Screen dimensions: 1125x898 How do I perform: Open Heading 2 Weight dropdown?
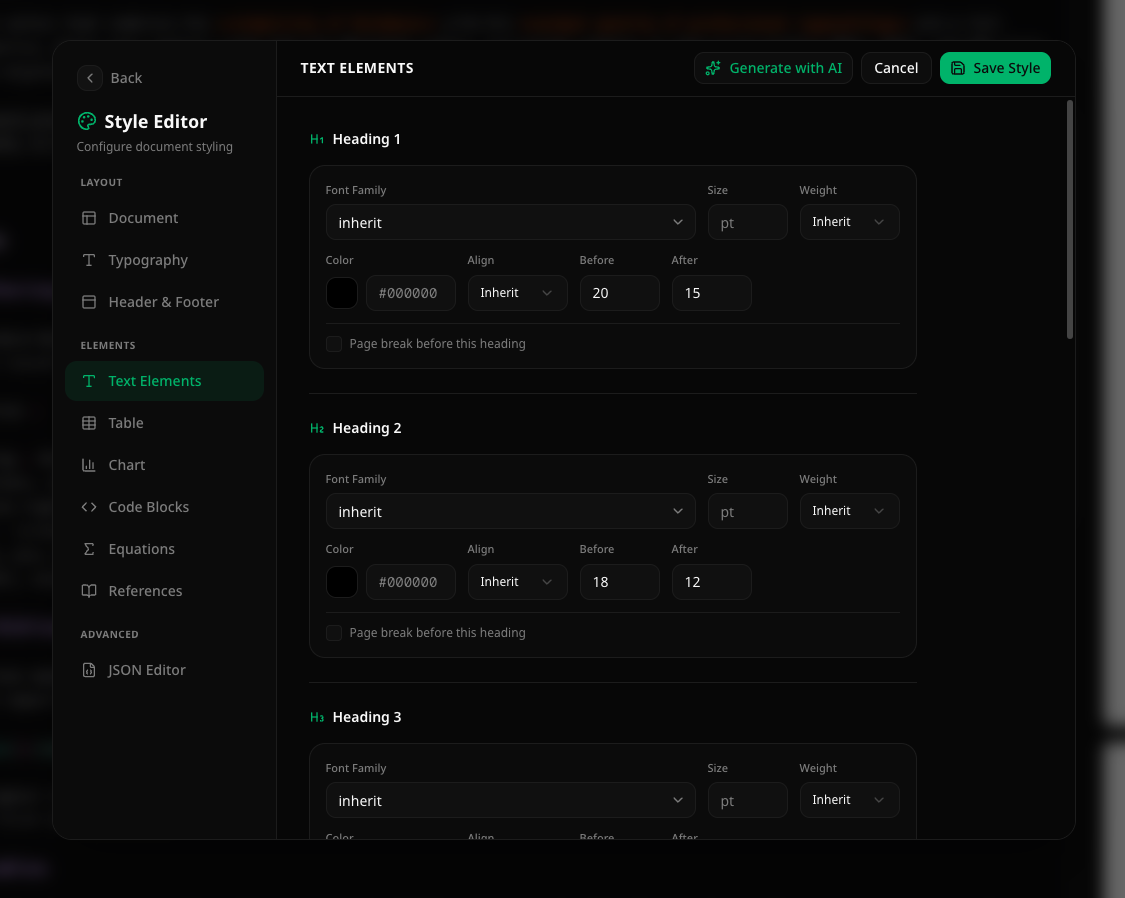849,511
